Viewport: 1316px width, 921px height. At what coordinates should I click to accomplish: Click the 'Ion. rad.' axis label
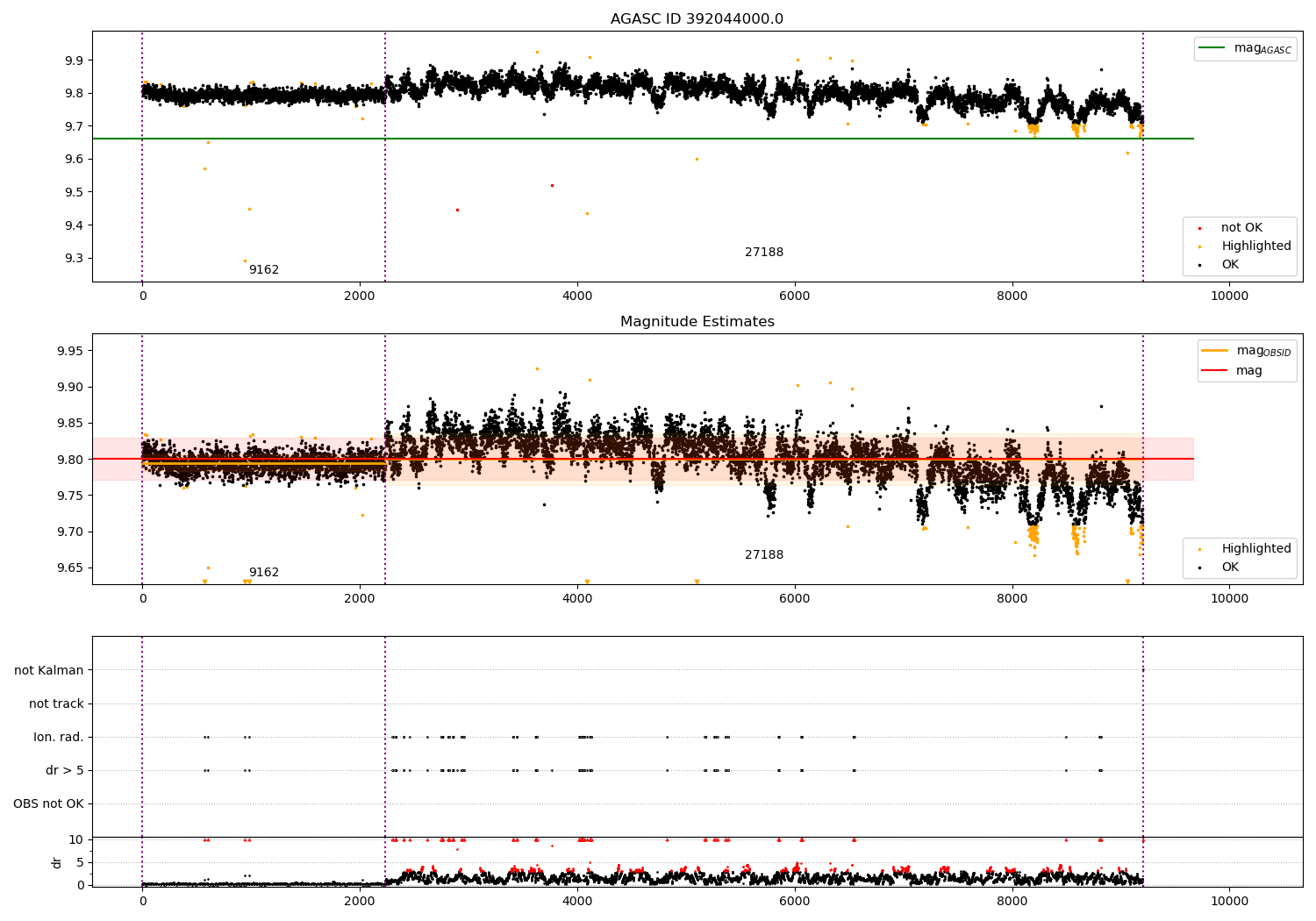click(59, 737)
